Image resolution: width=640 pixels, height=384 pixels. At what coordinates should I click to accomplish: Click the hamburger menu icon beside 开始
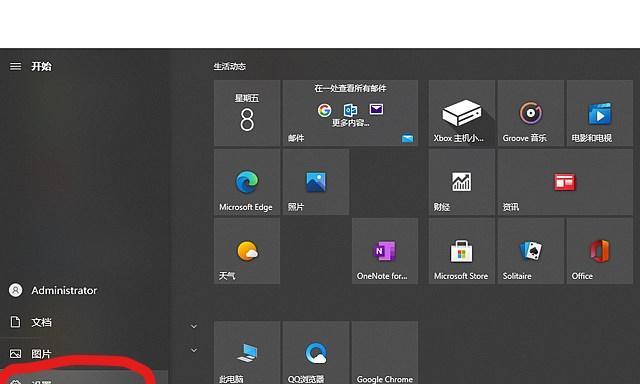coord(16,66)
